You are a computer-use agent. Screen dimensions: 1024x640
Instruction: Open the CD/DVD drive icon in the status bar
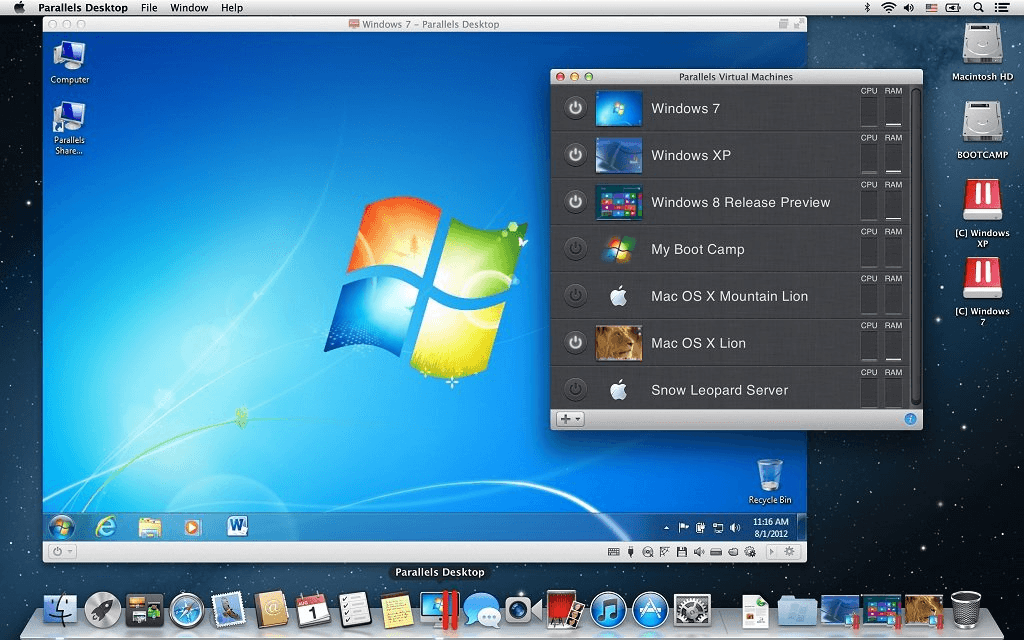[x=648, y=550]
